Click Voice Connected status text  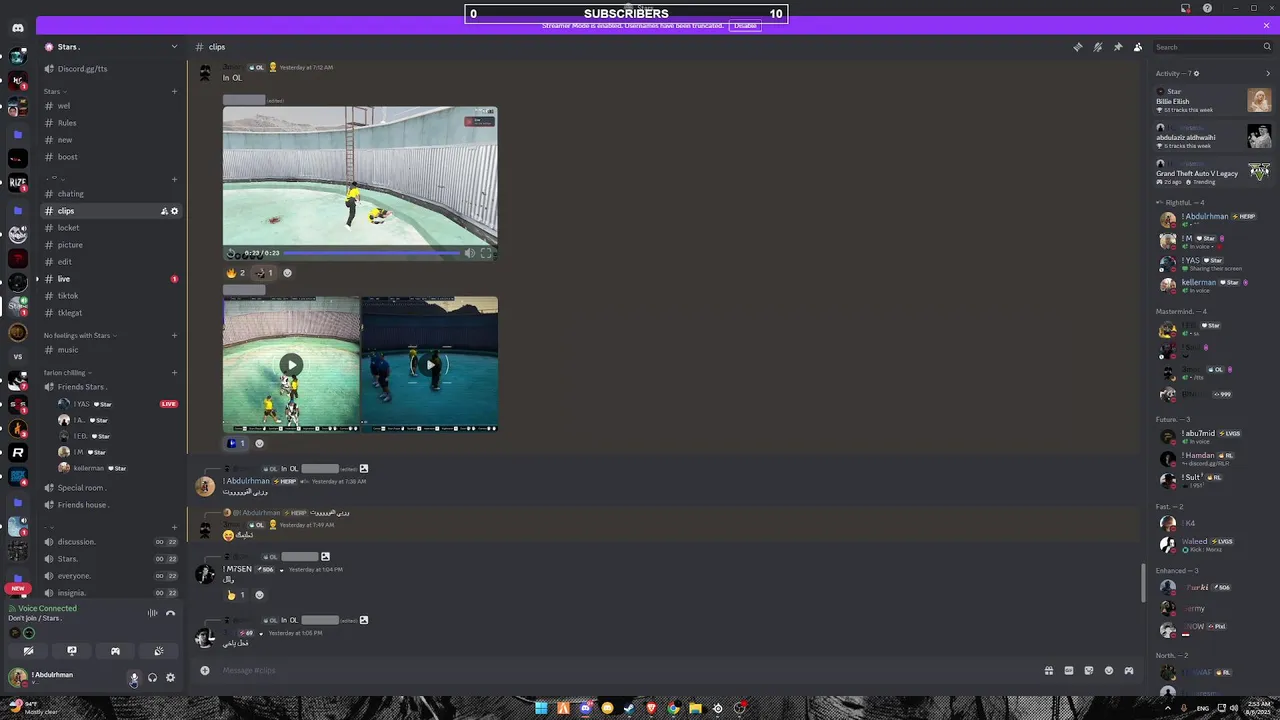pos(47,608)
